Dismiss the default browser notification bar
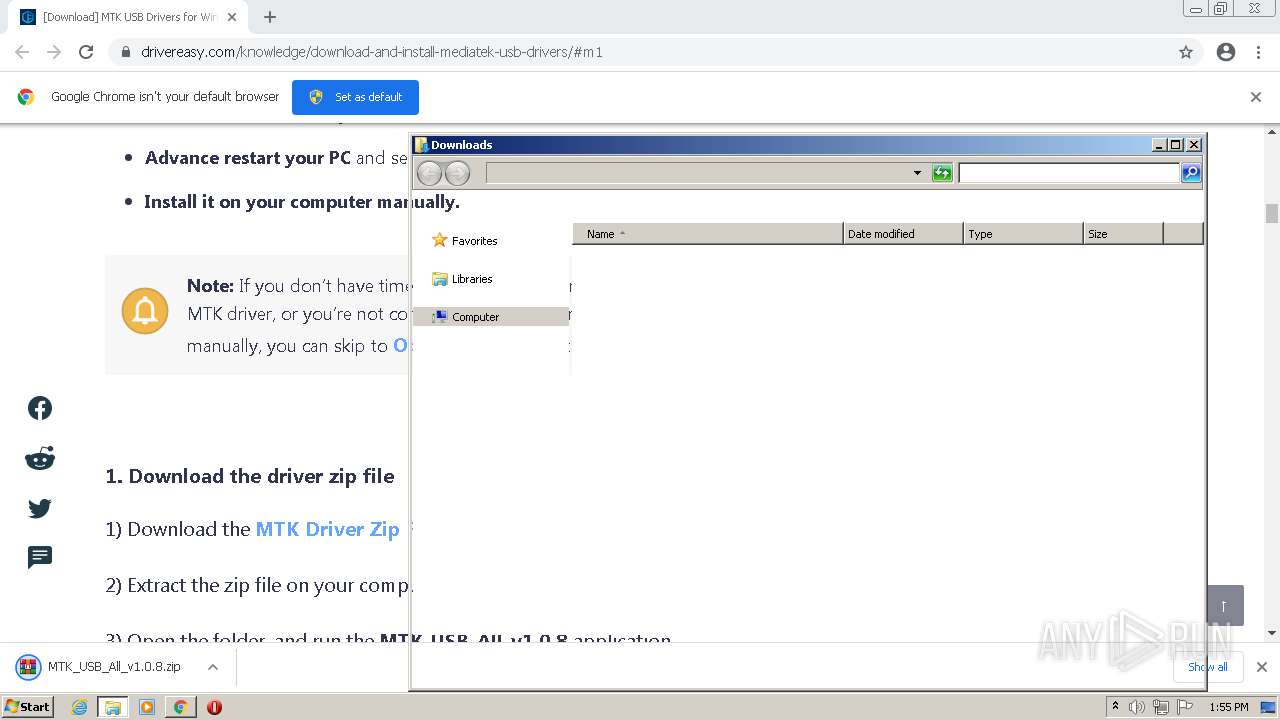The image size is (1280, 720). [x=1256, y=97]
